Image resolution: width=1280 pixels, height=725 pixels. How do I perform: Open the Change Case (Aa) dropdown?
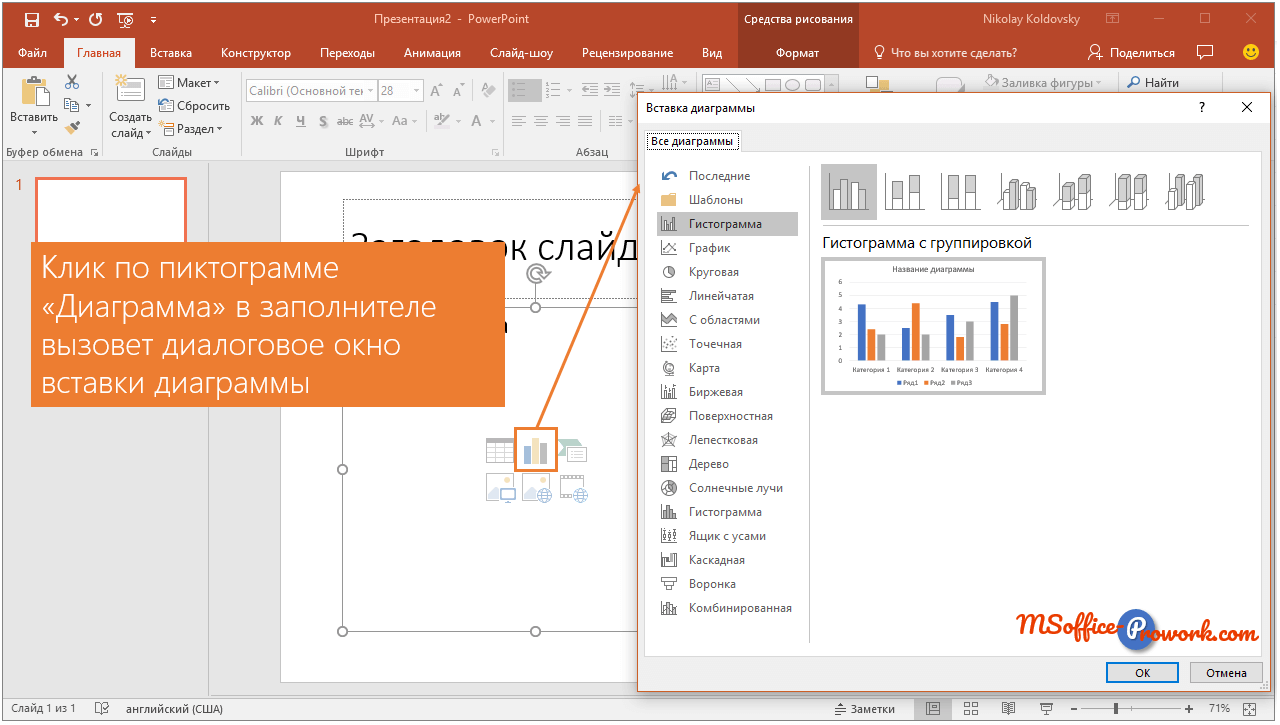[x=405, y=121]
